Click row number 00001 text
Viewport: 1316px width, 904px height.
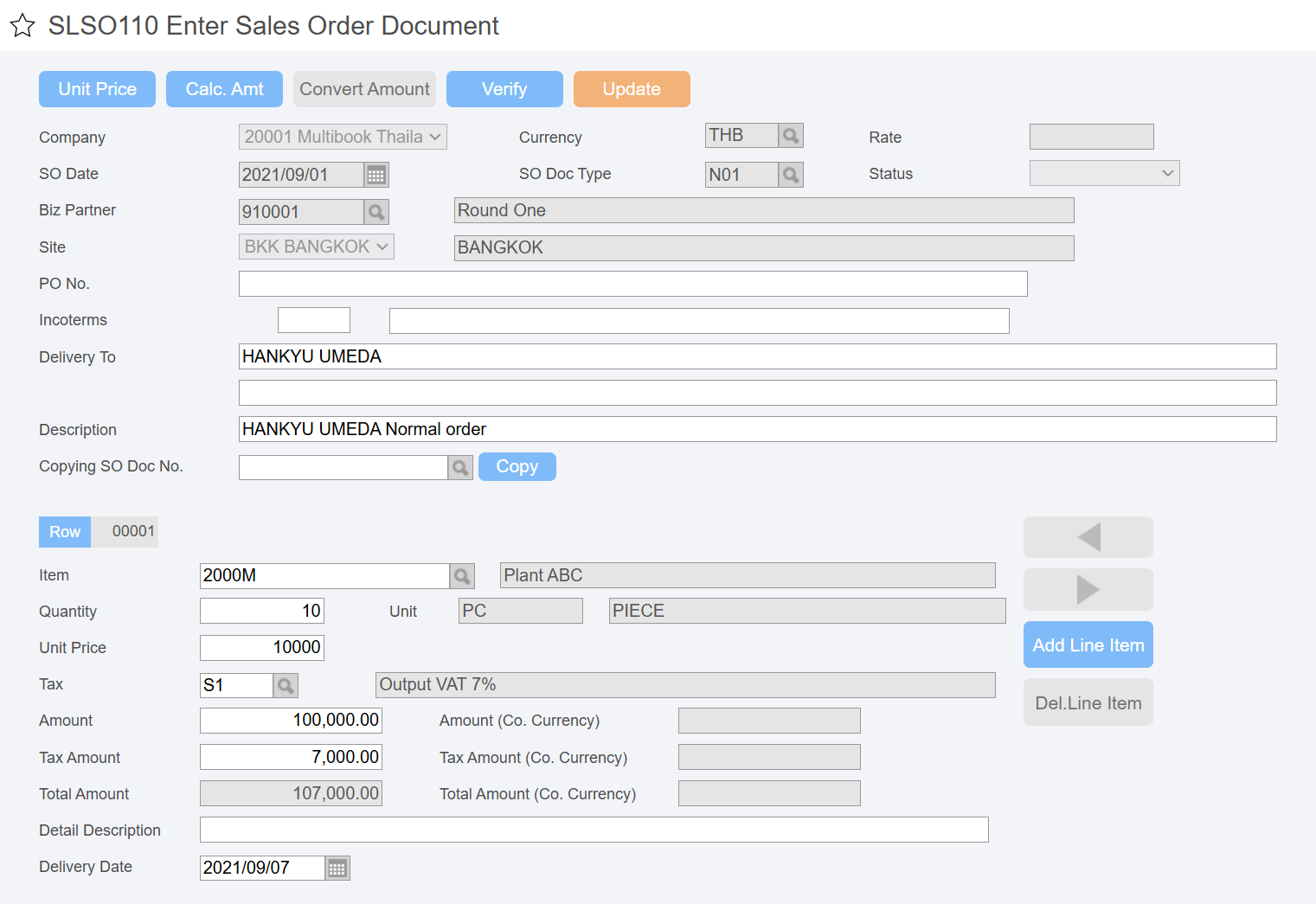pos(133,531)
